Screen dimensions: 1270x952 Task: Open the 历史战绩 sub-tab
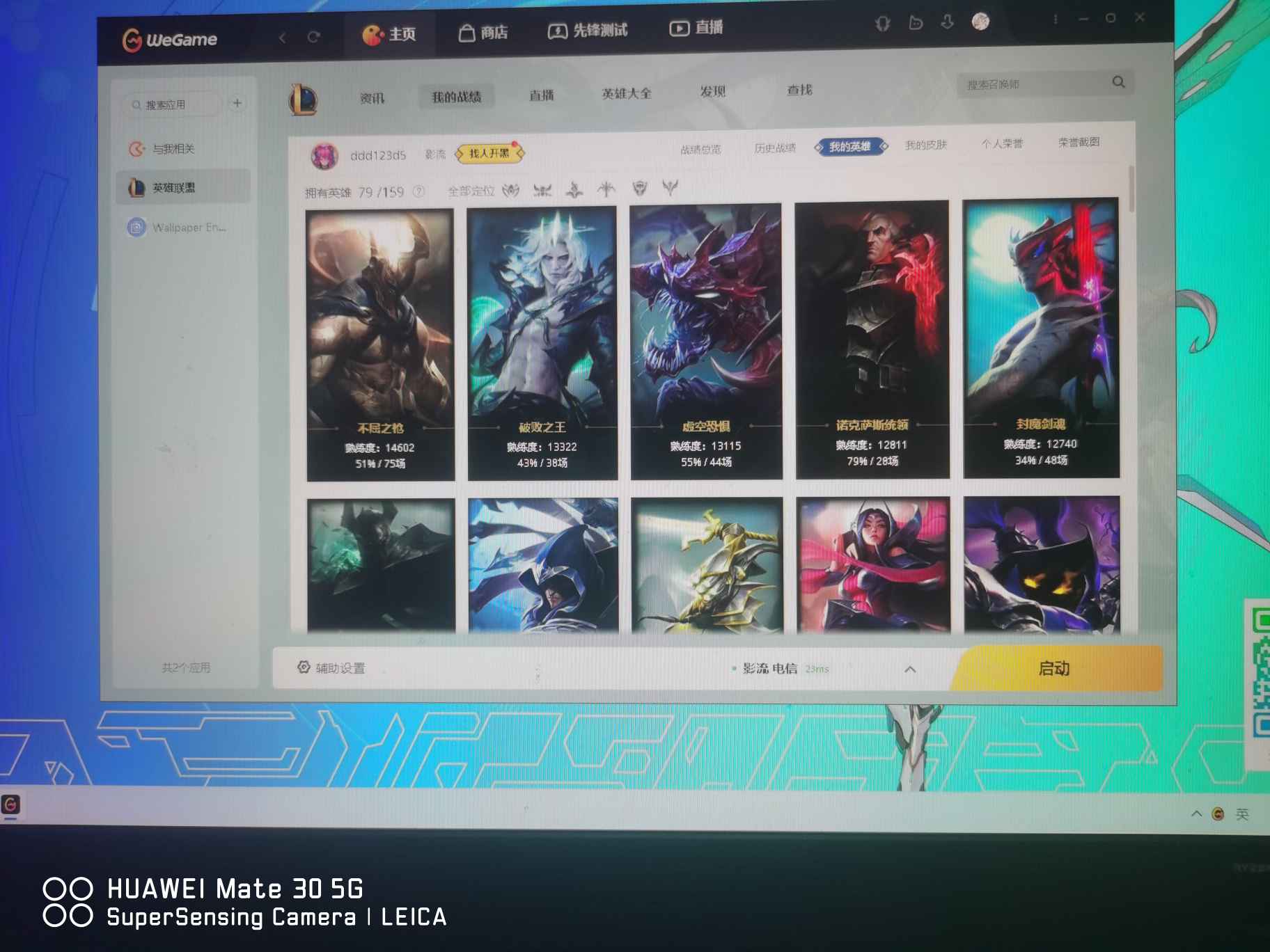click(775, 148)
